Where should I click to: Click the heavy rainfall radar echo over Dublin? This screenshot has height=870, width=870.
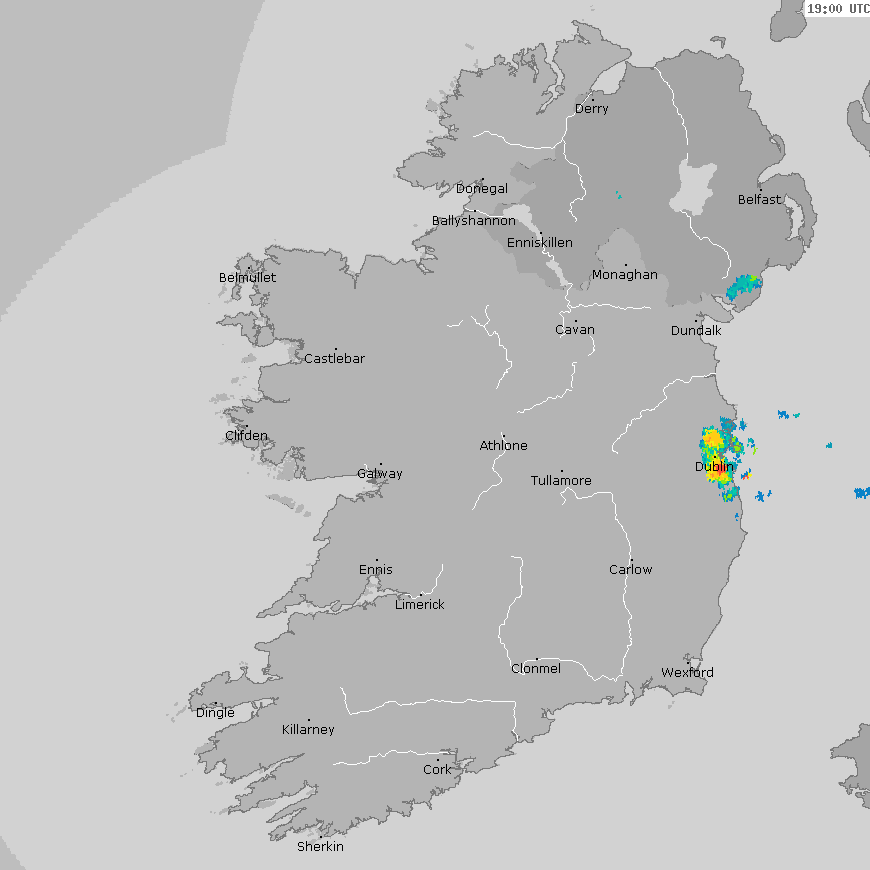click(x=720, y=458)
